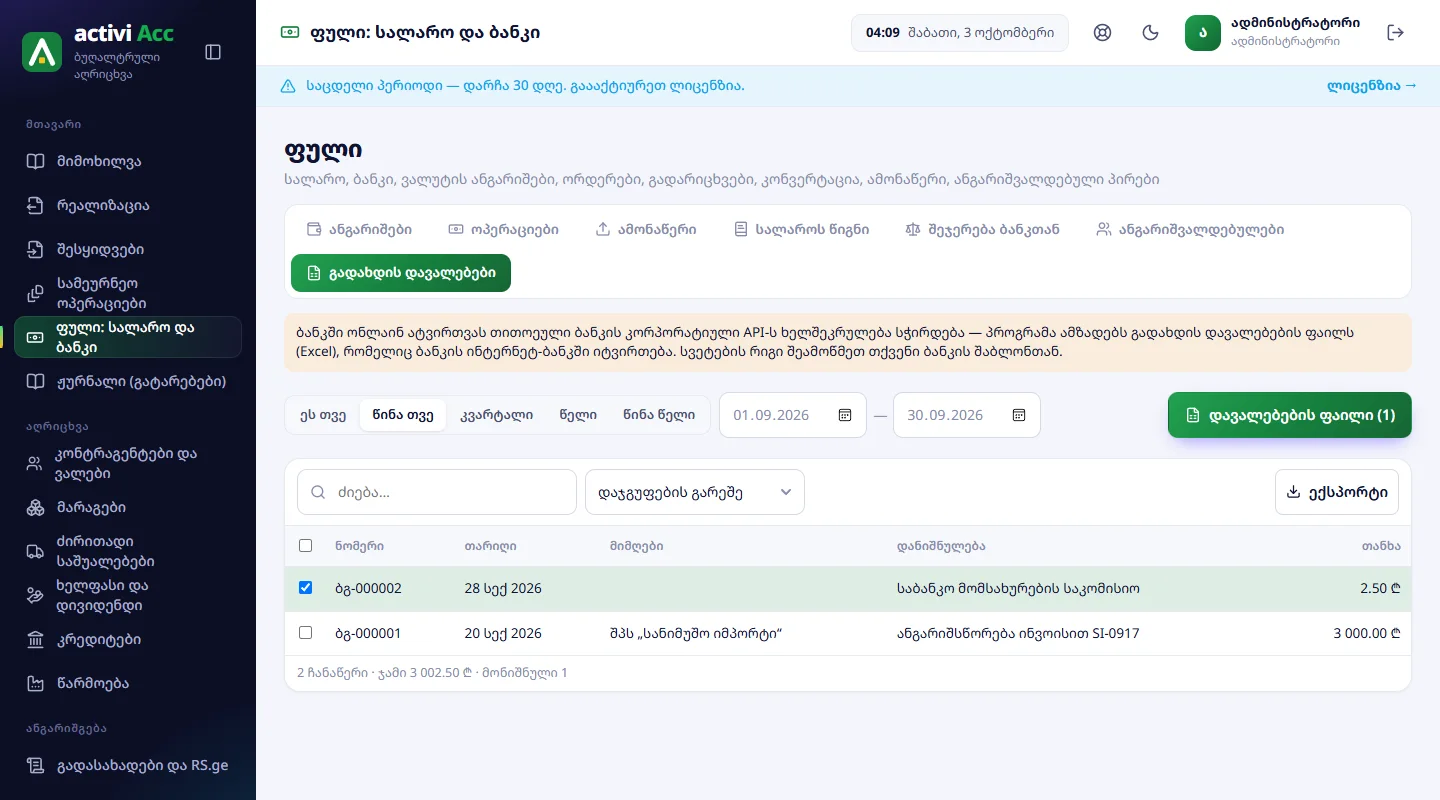Open წარმოება in sidebar
The height and width of the screenshot is (800, 1440).
(128, 683)
